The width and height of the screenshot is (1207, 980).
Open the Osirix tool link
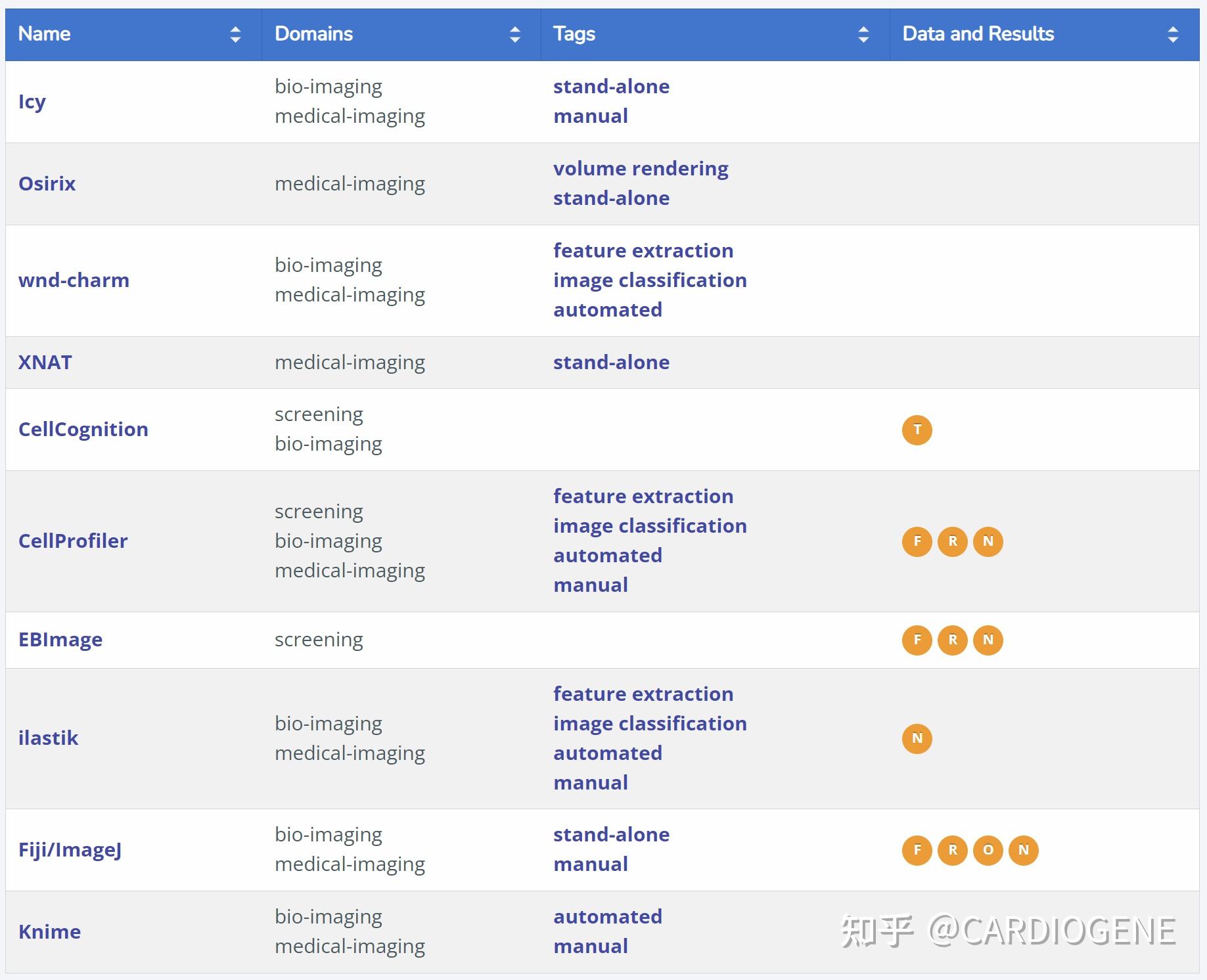pyautogui.click(x=47, y=184)
